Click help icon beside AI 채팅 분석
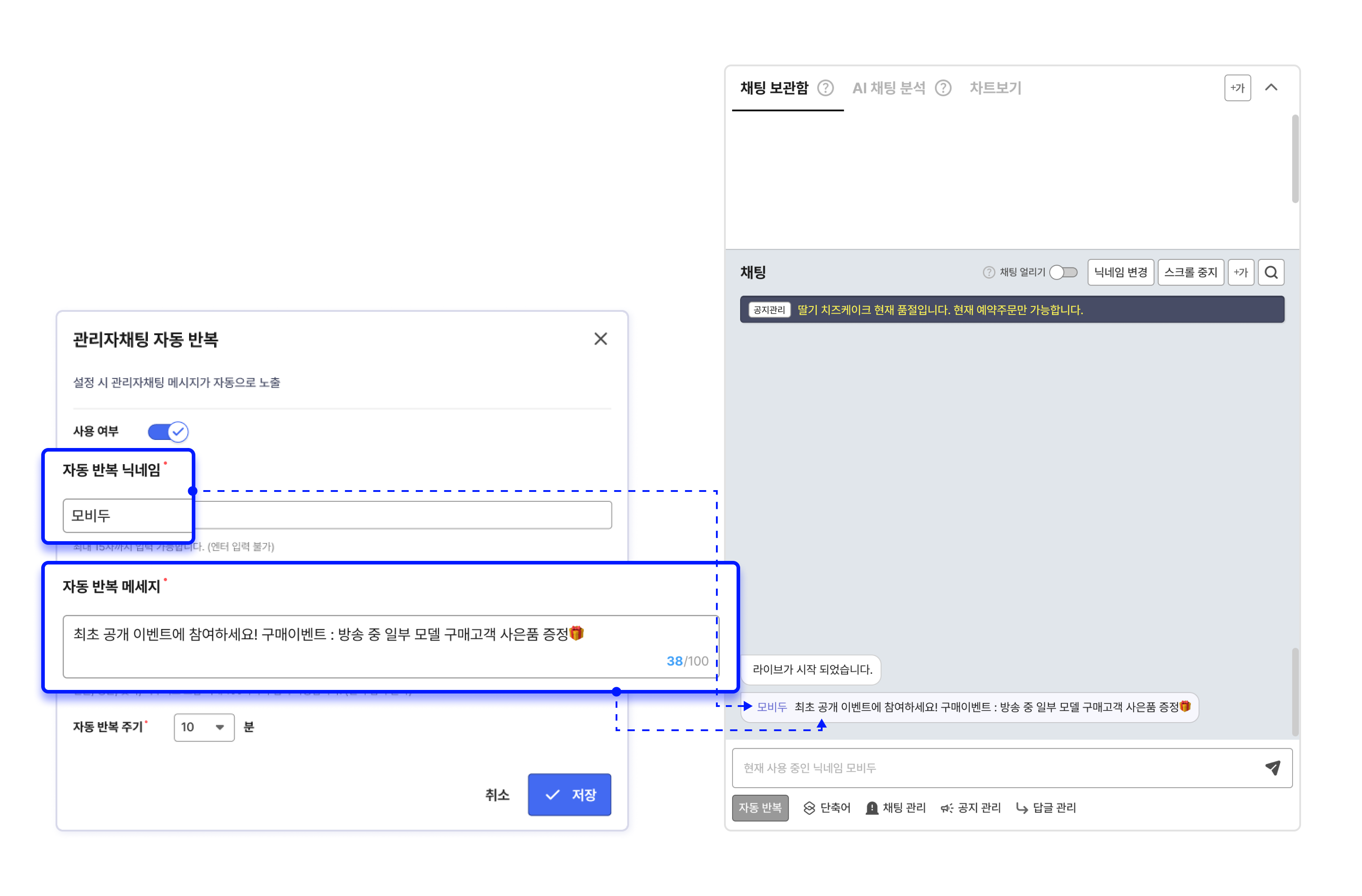The width and height of the screenshot is (1362, 896). coord(943,87)
